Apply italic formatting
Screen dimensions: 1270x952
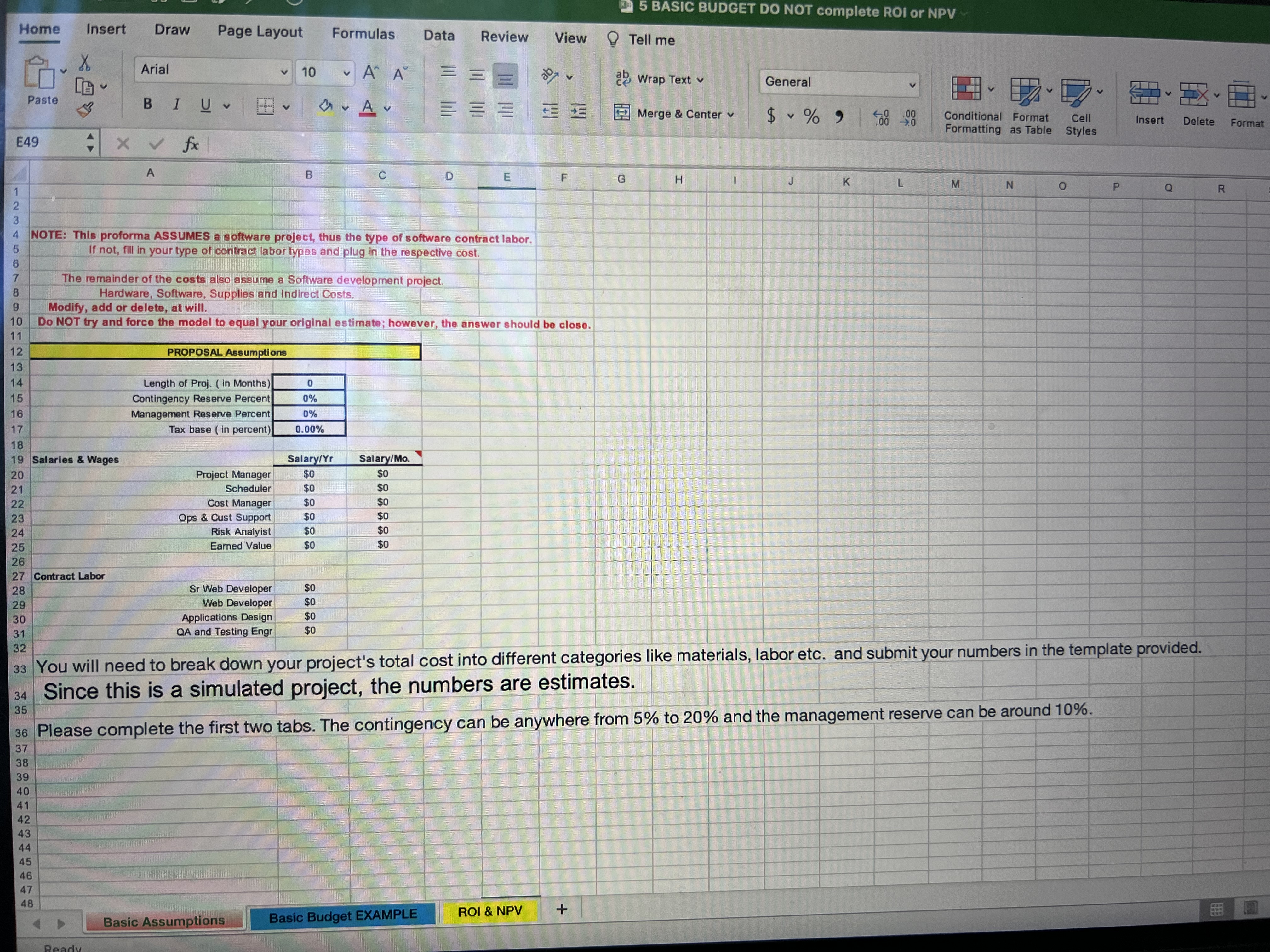click(176, 104)
